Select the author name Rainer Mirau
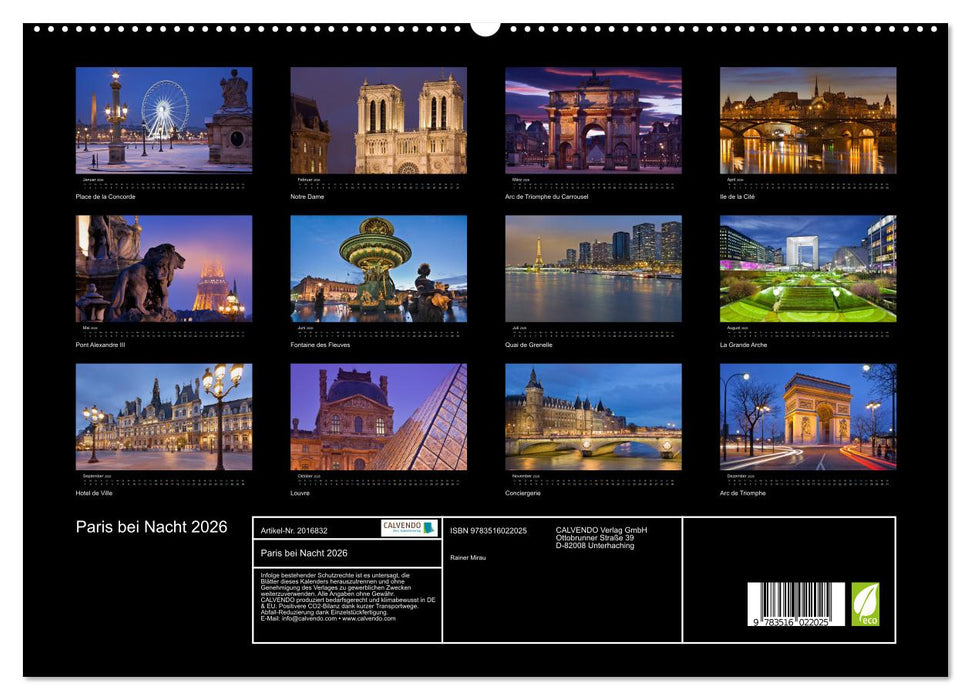The height and width of the screenshot is (700, 971). click(470, 556)
